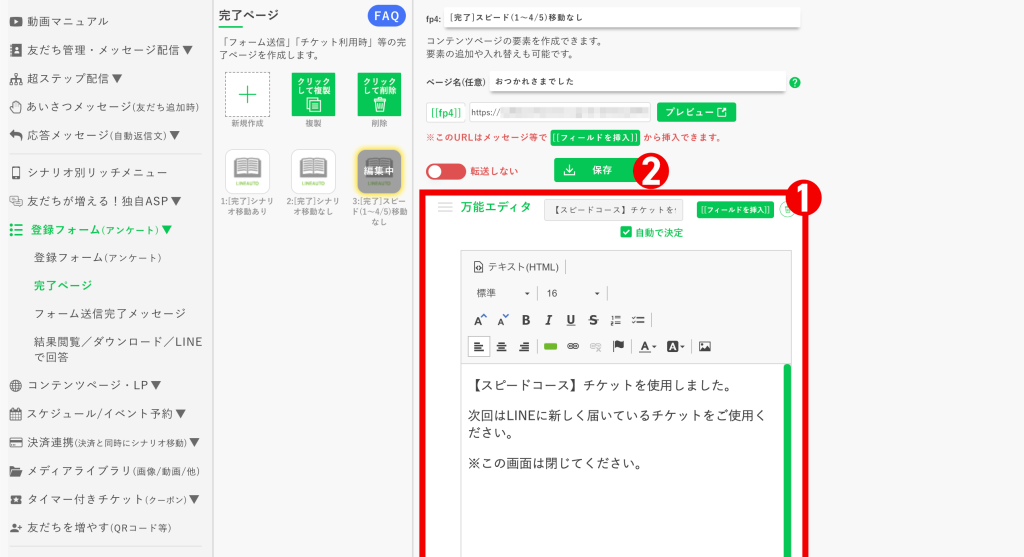Click the text ※この画面は閉じてください。
This screenshot has width=1024, height=557.
coord(556,464)
